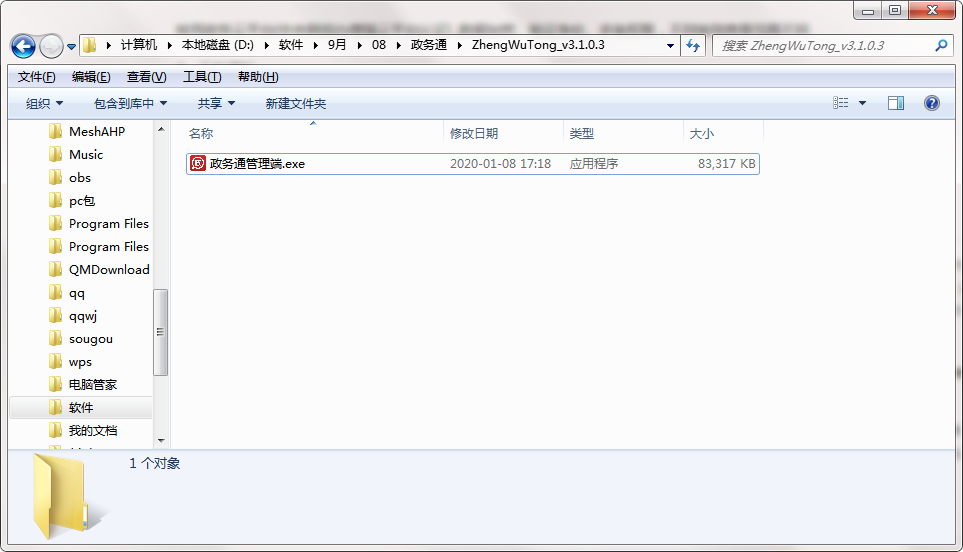Click the 83,317 KB size cell
The height and width of the screenshot is (552, 963).
tap(727, 164)
